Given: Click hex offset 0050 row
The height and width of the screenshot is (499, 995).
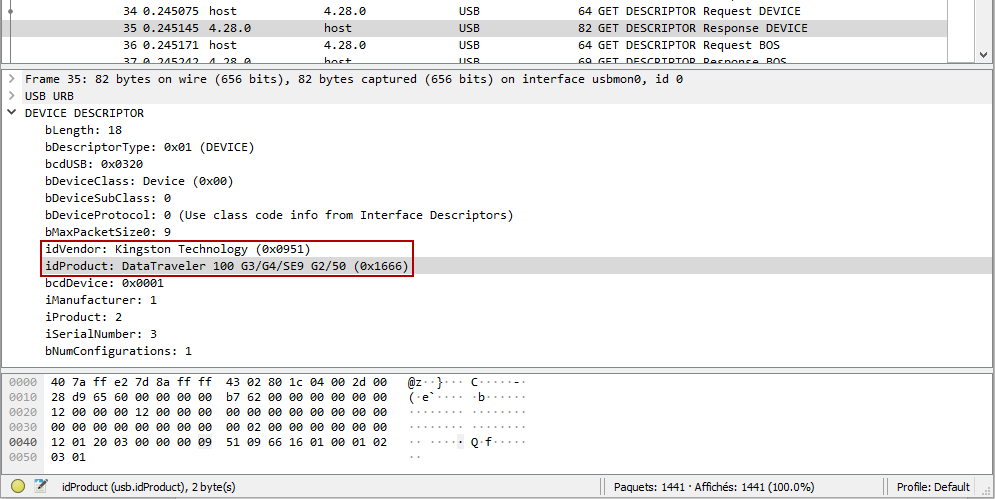Looking at the screenshot, I should click(x=23, y=457).
